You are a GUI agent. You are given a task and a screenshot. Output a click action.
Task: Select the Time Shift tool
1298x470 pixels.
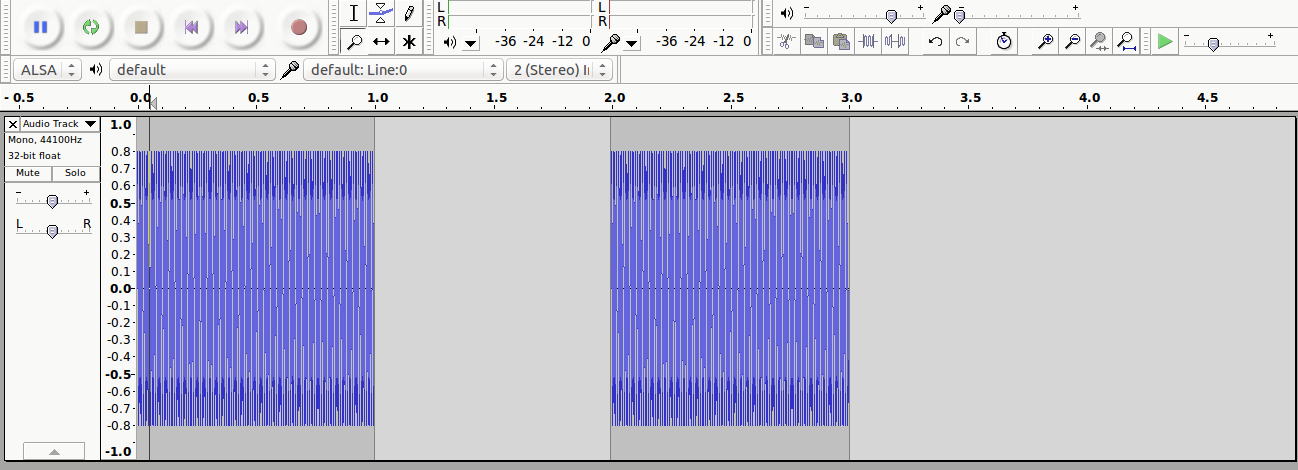(x=381, y=42)
